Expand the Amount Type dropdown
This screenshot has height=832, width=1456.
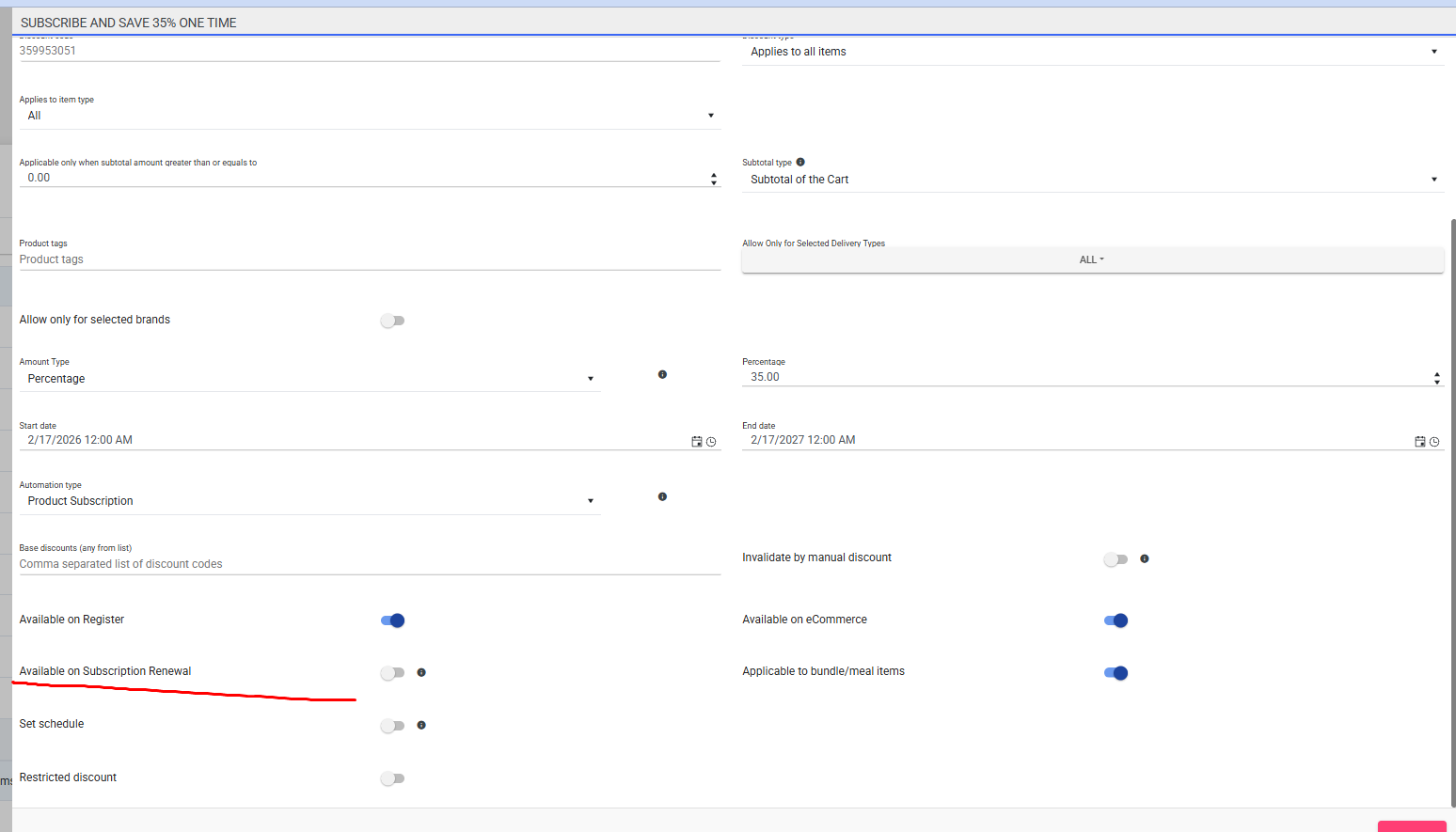pyautogui.click(x=309, y=379)
